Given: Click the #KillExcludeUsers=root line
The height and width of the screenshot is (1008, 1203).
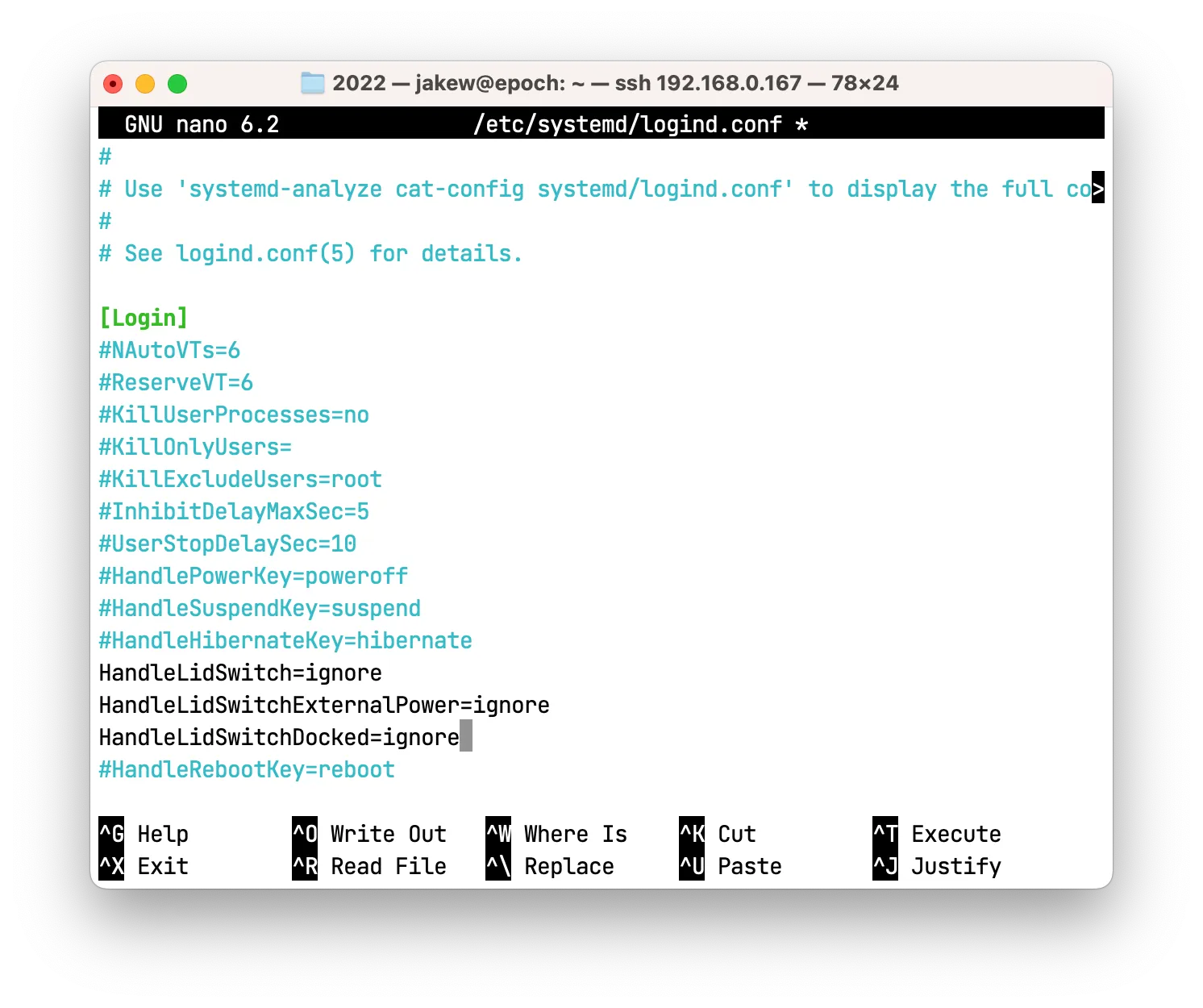Looking at the screenshot, I should point(240,479).
